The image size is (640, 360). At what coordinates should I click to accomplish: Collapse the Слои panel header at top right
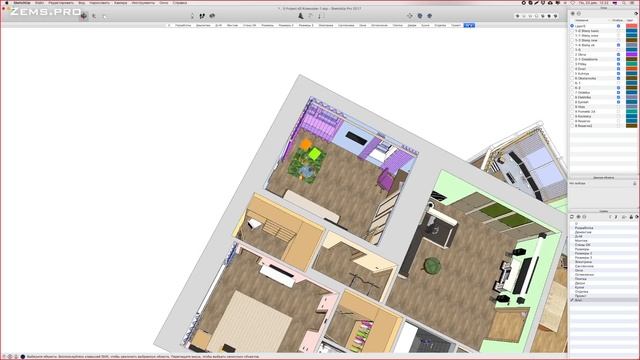click(603, 8)
